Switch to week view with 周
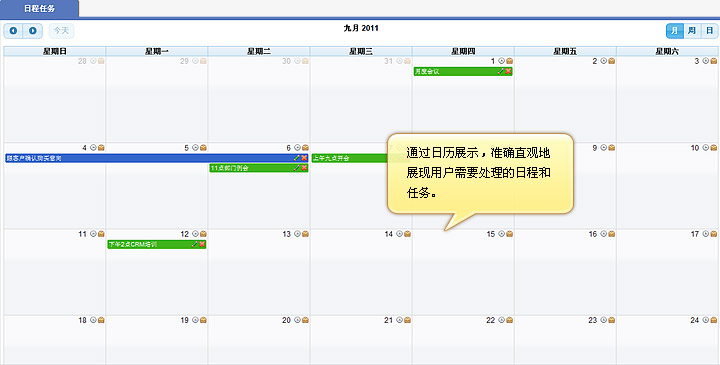The width and height of the screenshot is (720, 365). (x=692, y=31)
